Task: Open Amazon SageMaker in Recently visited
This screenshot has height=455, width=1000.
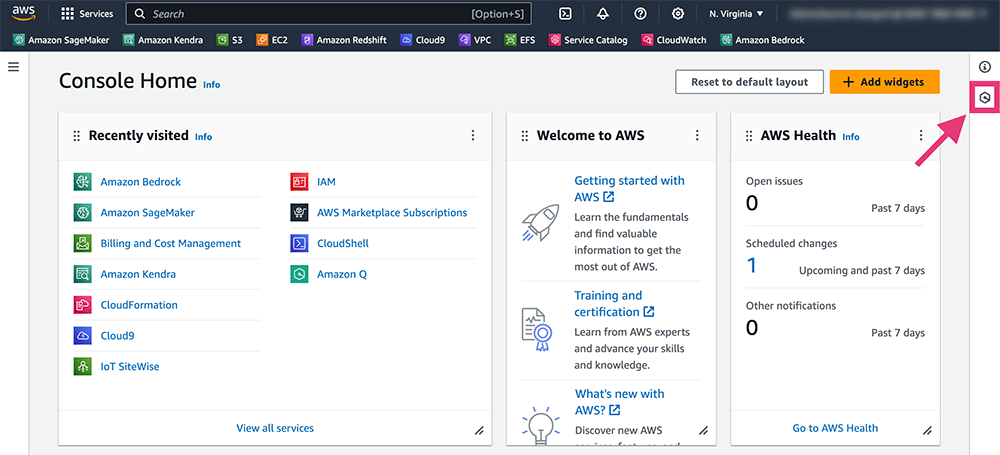Action: (147, 213)
